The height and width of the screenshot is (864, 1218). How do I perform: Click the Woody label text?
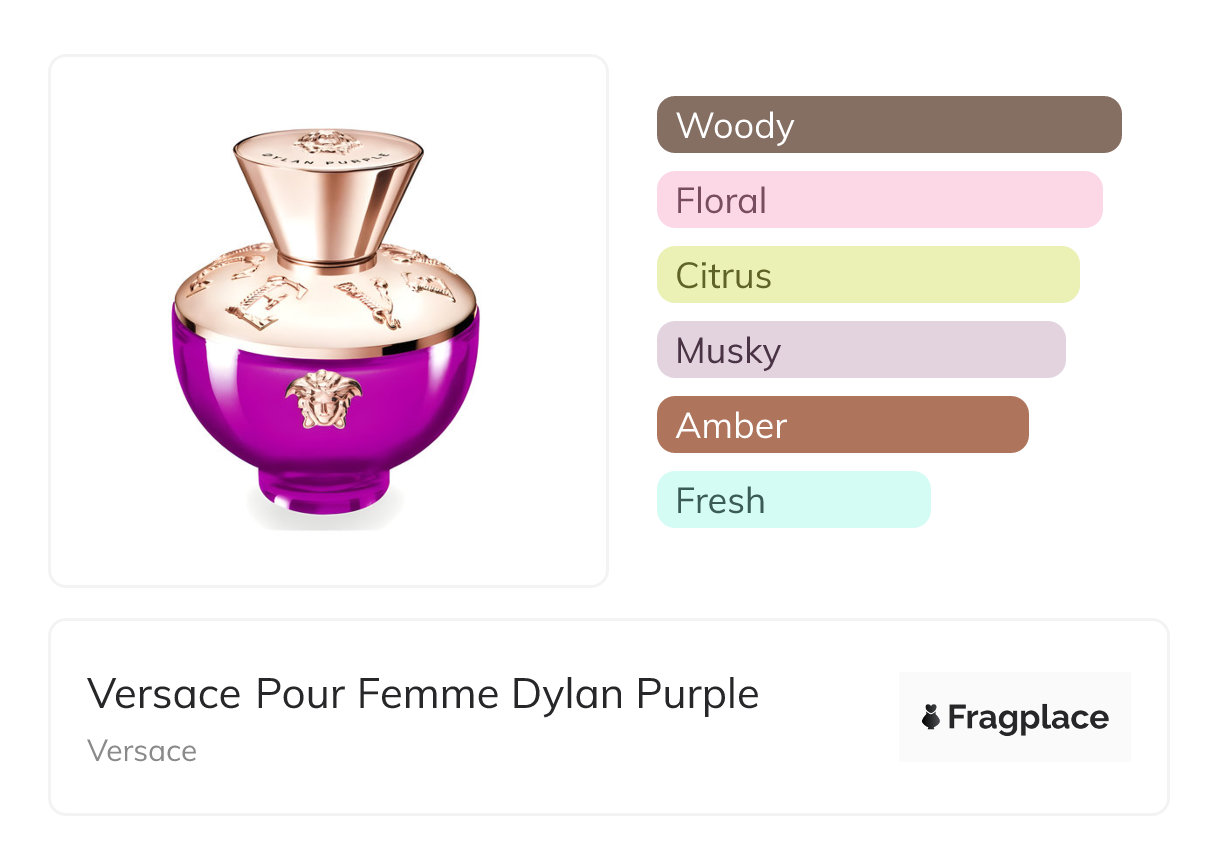coord(735,126)
